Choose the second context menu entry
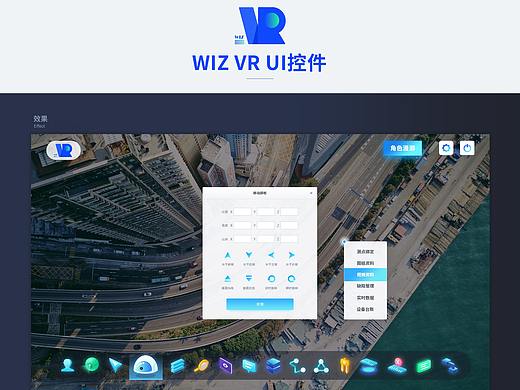This screenshot has width=520, height=390. (365, 263)
